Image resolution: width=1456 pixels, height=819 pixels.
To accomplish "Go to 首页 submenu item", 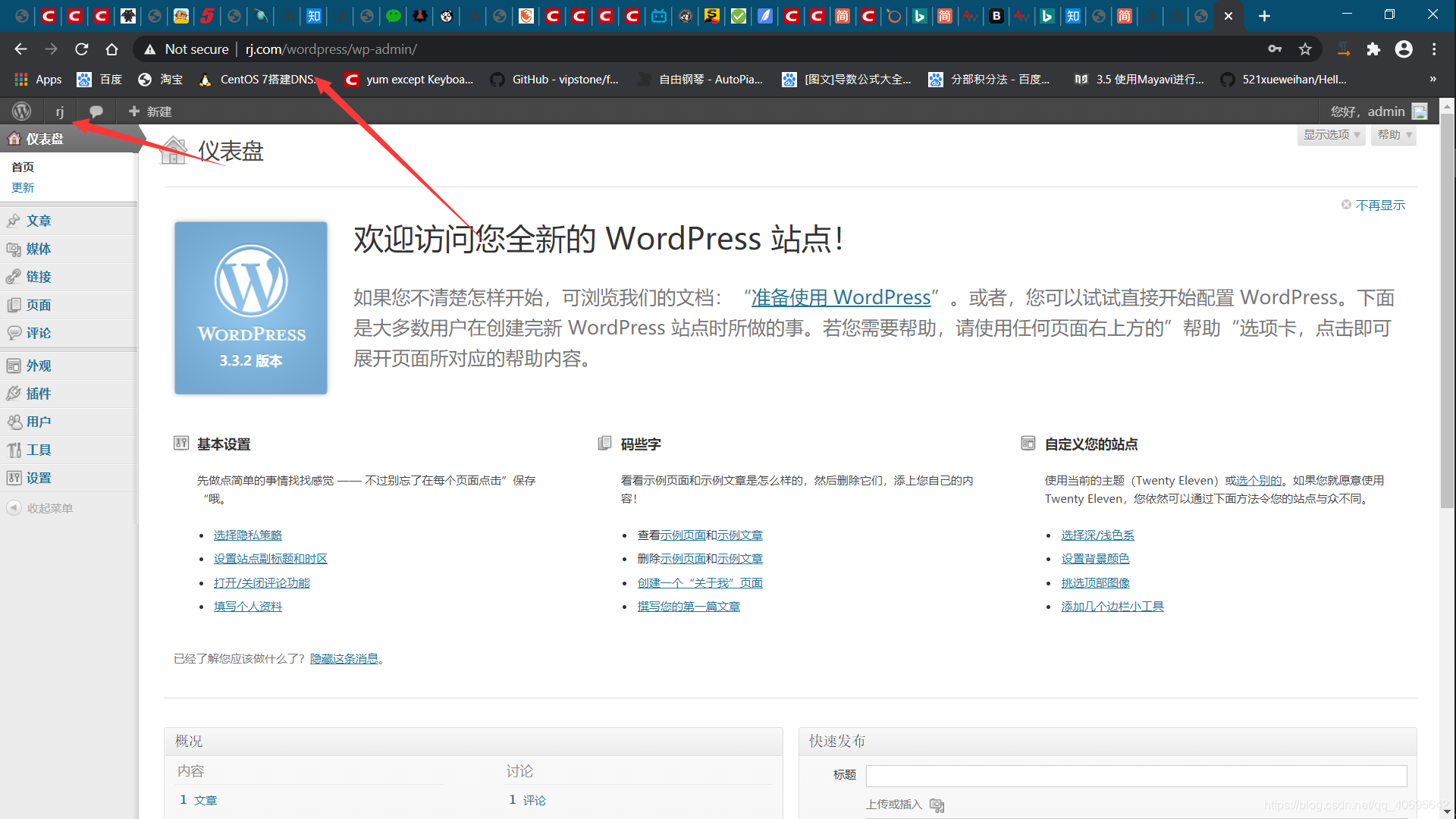I will pyautogui.click(x=23, y=167).
